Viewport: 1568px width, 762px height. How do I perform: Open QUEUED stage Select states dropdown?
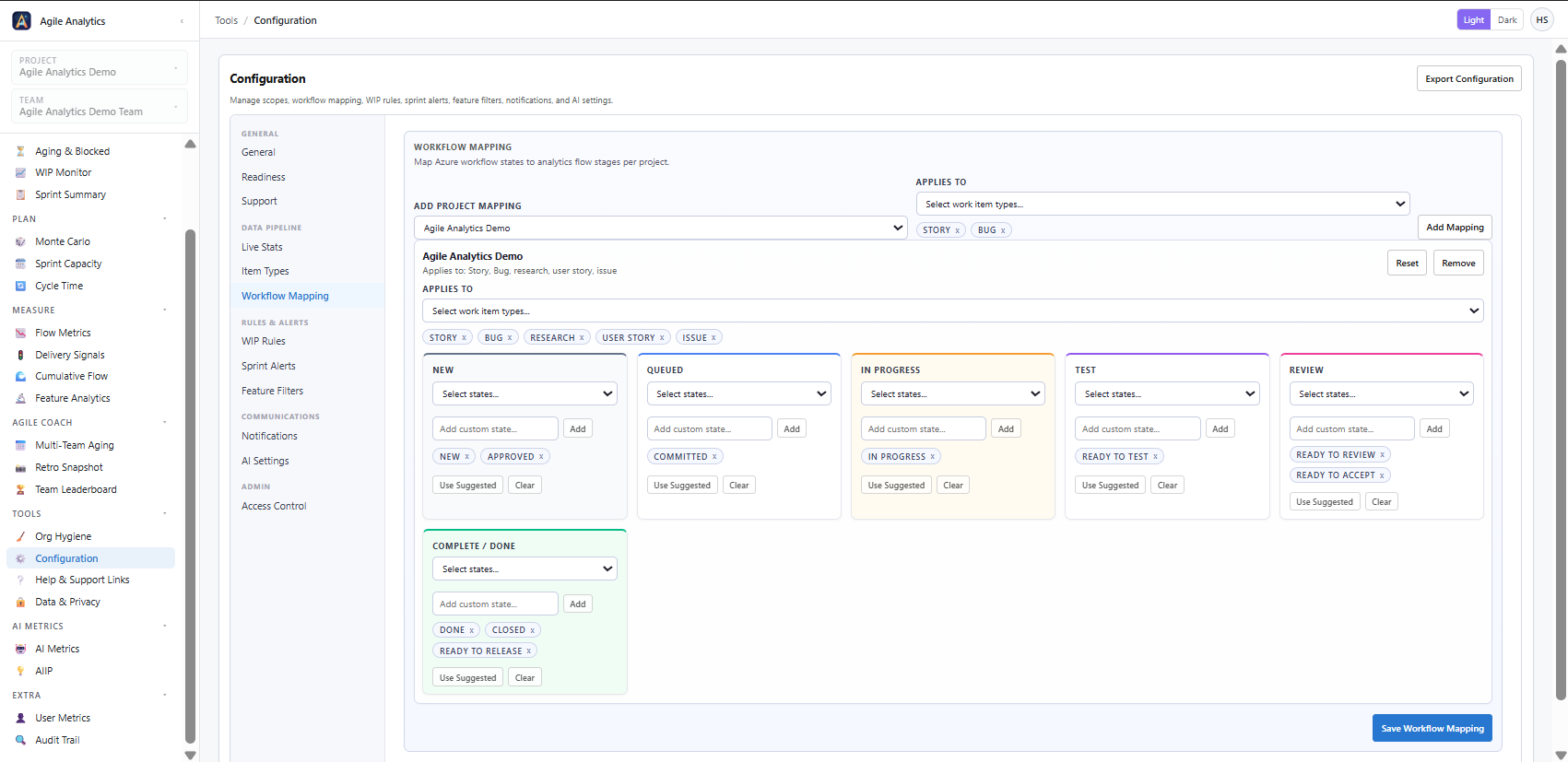point(738,393)
